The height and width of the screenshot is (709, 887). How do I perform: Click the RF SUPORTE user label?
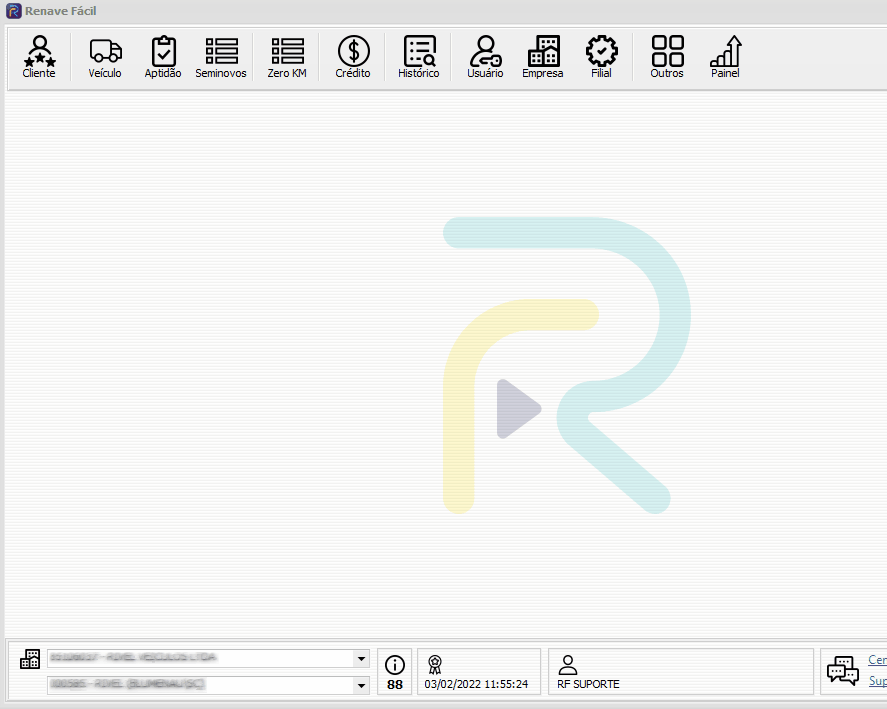click(x=588, y=684)
